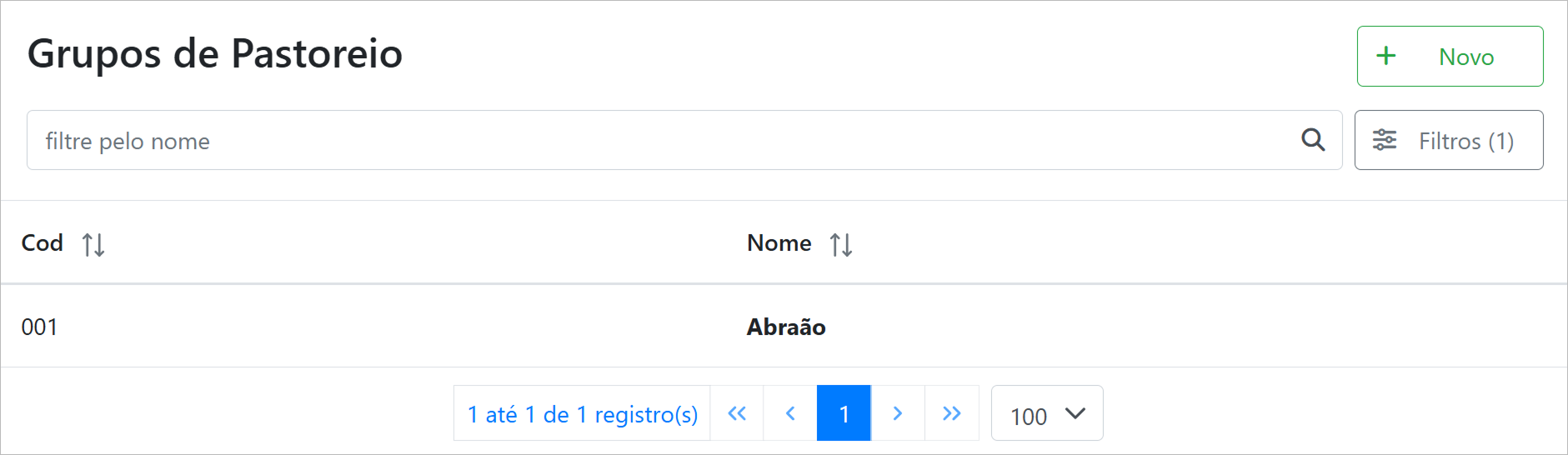Jump to last page with double-right arrows
This screenshot has height=455, width=1568.
pyautogui.click(x=952, y=413)
